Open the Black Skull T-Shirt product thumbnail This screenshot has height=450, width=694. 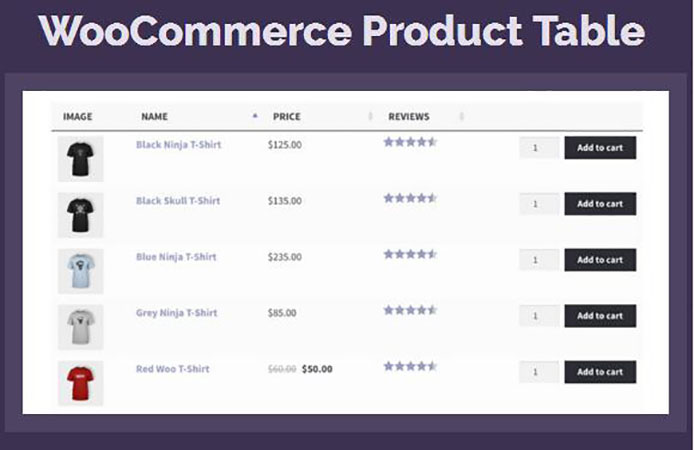pos(80,214)
